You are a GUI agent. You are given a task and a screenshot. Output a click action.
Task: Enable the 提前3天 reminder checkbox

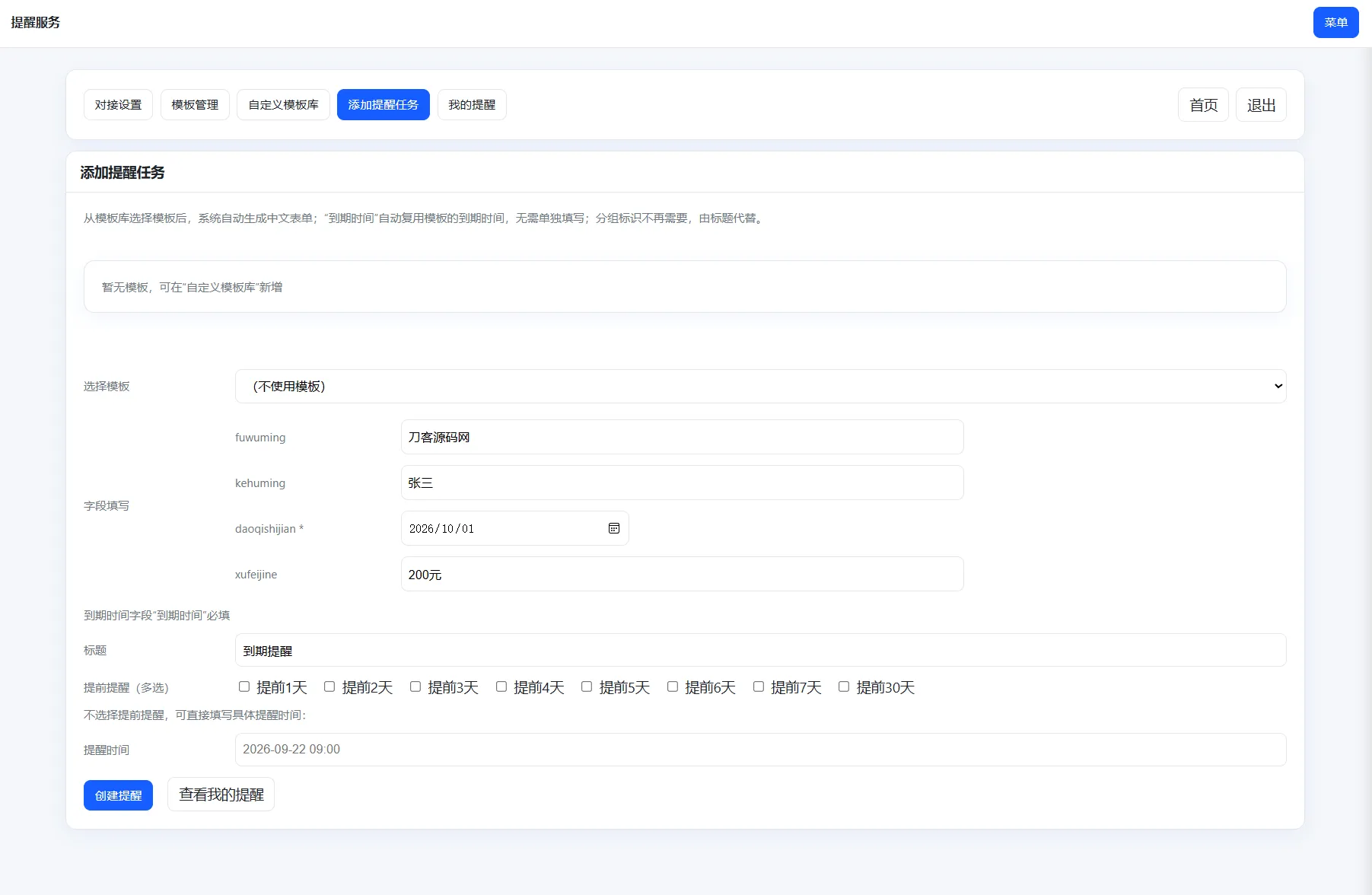tap(415, 686)
